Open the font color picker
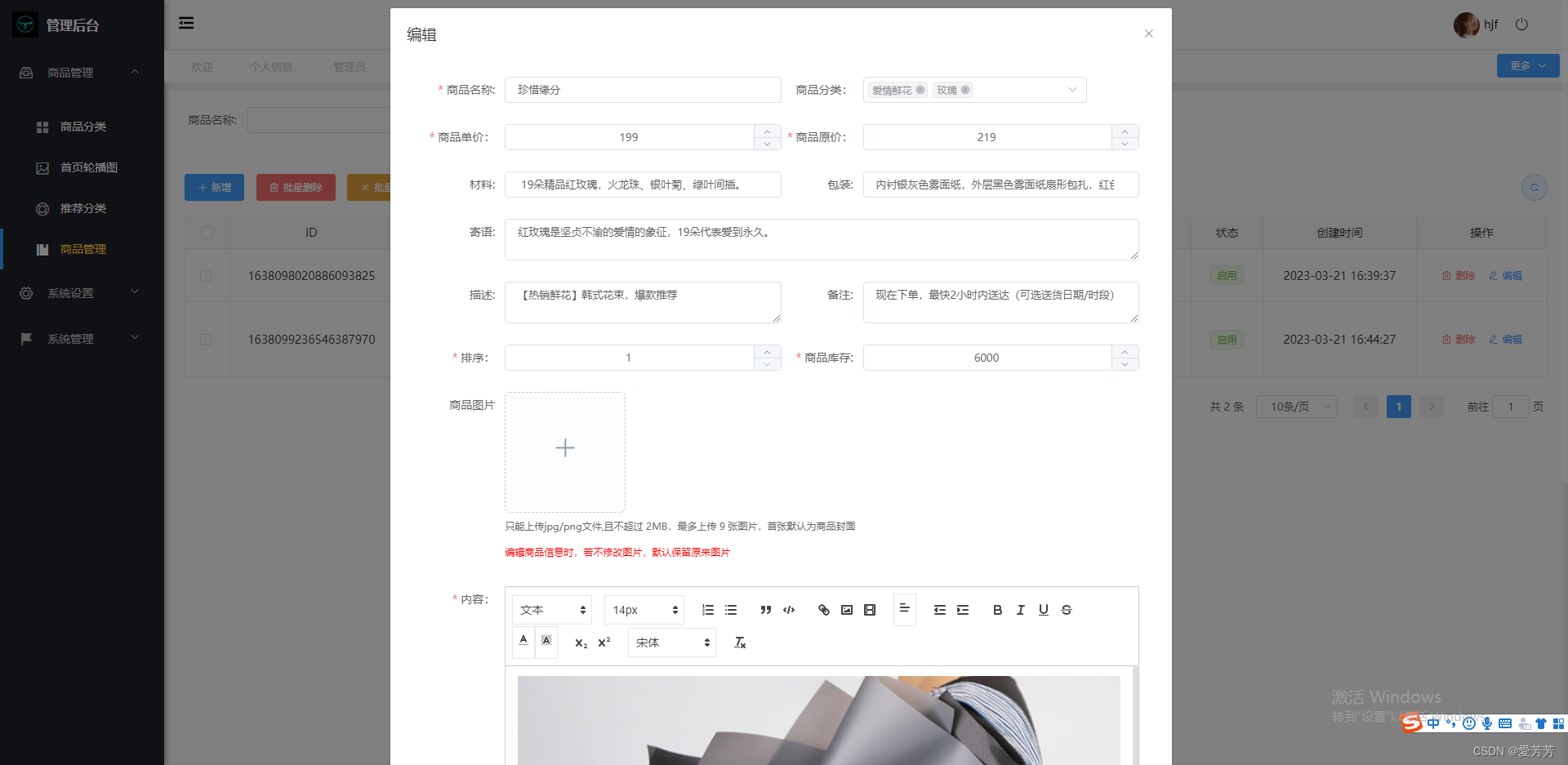1568x765 pixels. pos(523,641)
